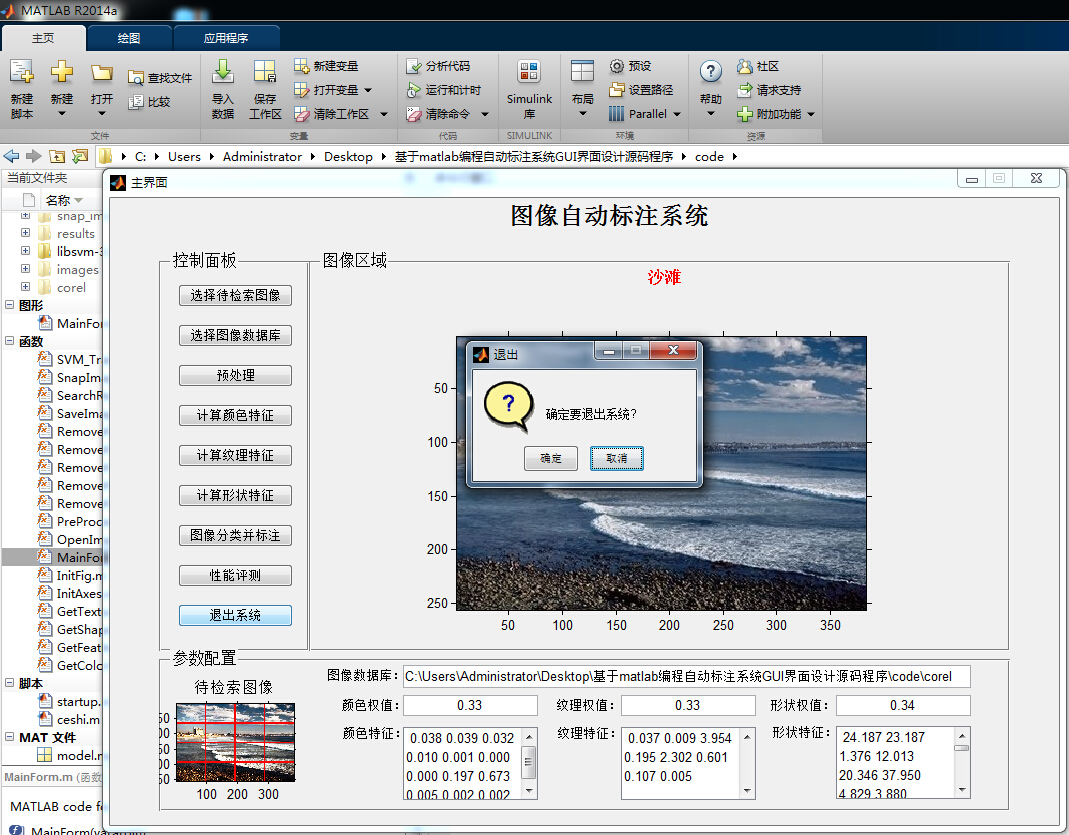Screen dimensions: 1069x835
Task: Click the Back arrow in address bar
Action: pyautogui.click(x=12, y=156)
